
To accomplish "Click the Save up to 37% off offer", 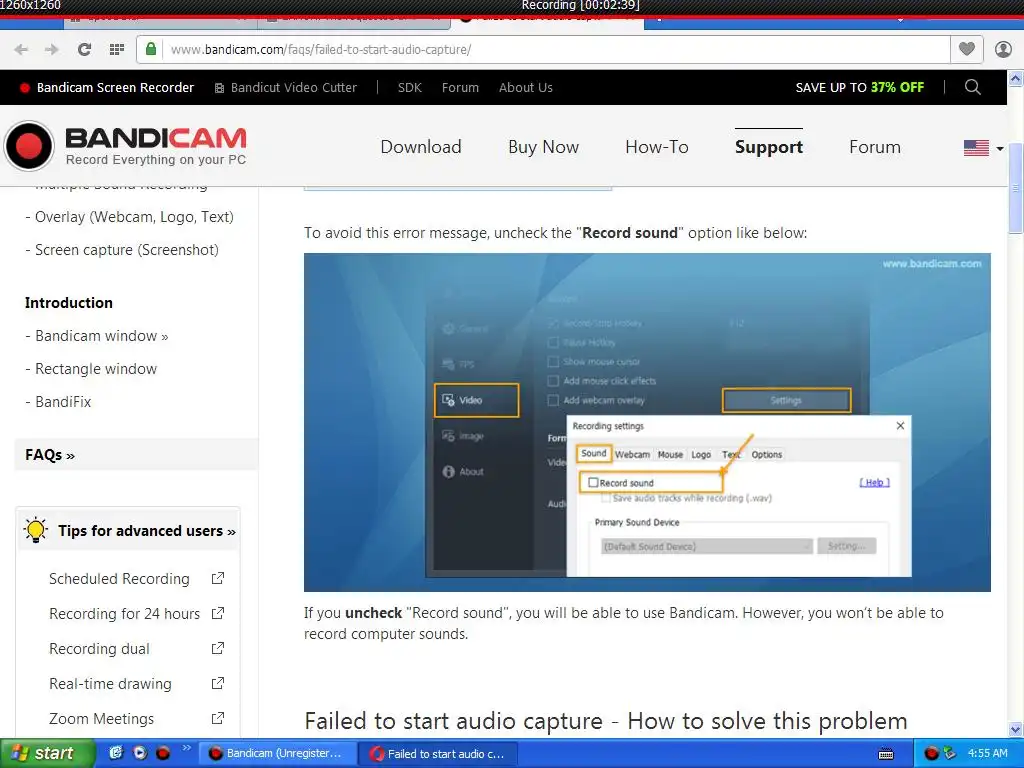I will pos(859,88).
